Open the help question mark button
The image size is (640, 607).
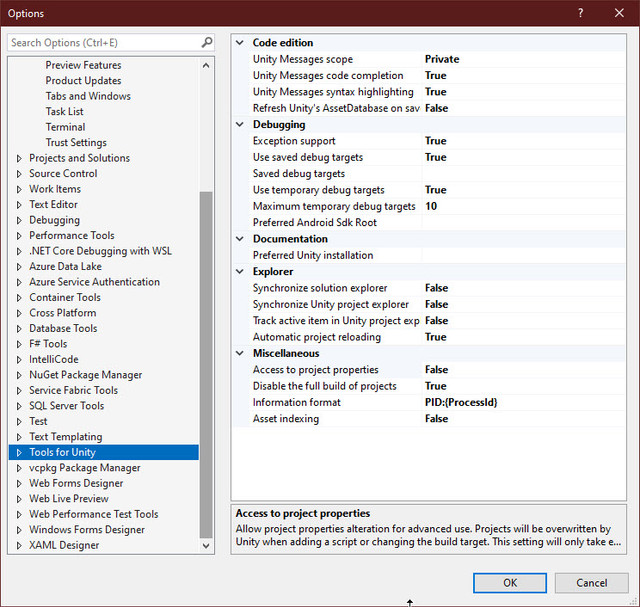pos(580,13)
